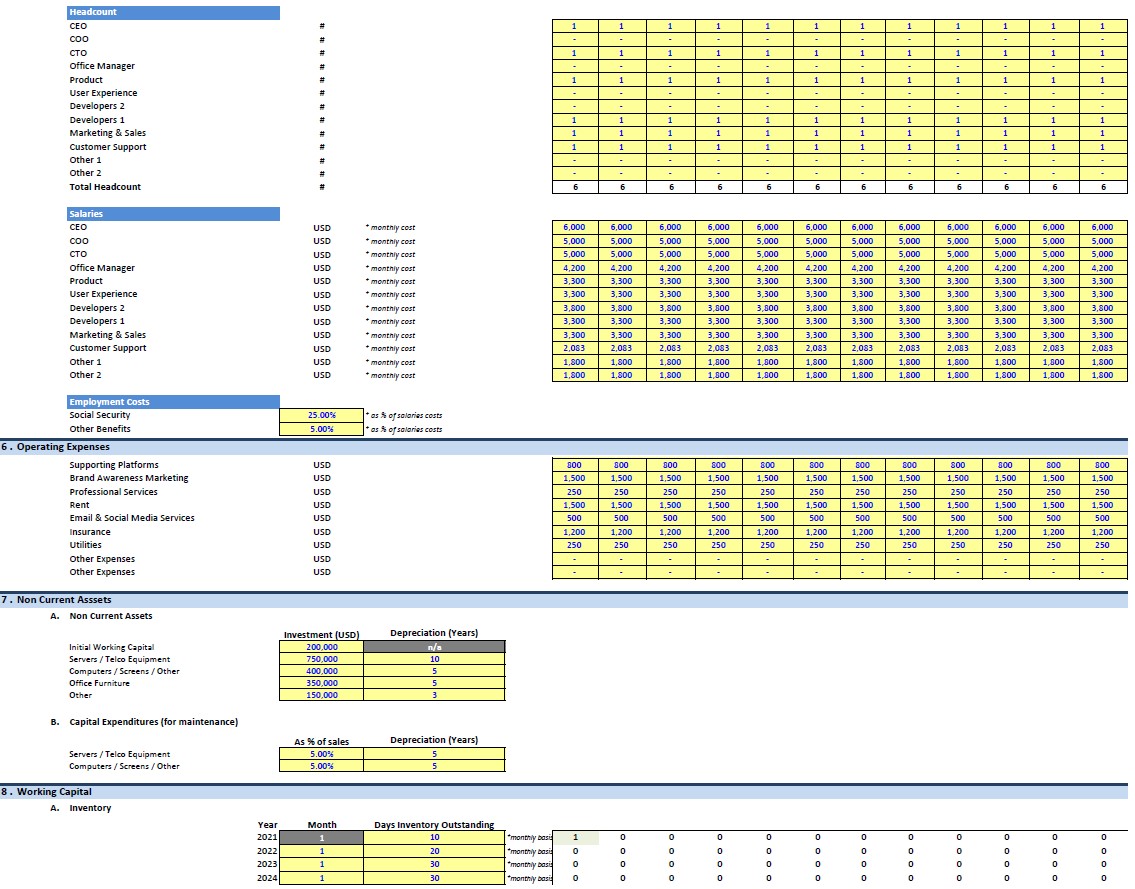Select the 2023 year cell
Image resolution: width=1135 pixels, height=889 pixels.
(x=267, y=864)
